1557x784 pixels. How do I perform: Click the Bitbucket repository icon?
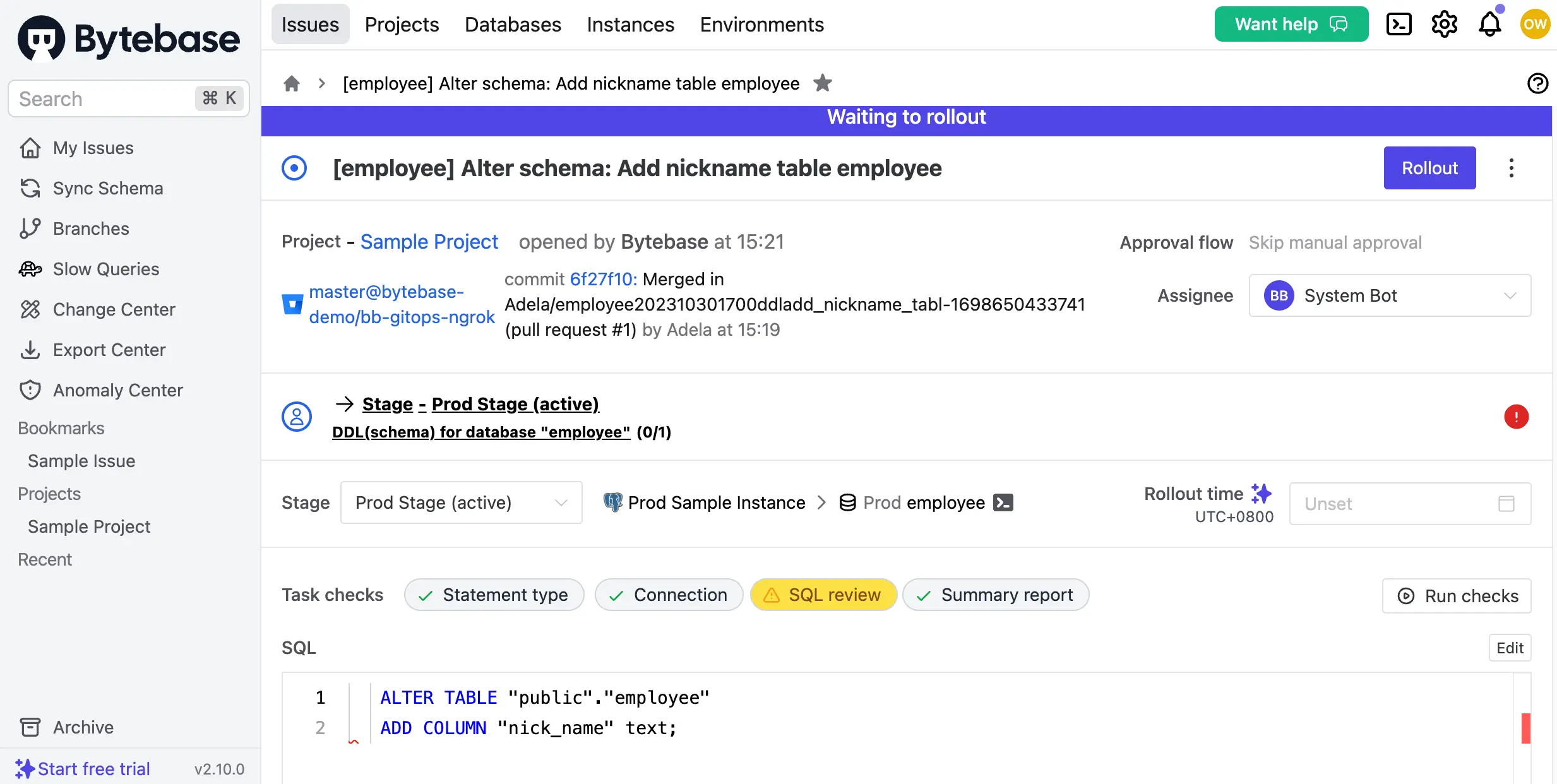[x=292, y=304]
